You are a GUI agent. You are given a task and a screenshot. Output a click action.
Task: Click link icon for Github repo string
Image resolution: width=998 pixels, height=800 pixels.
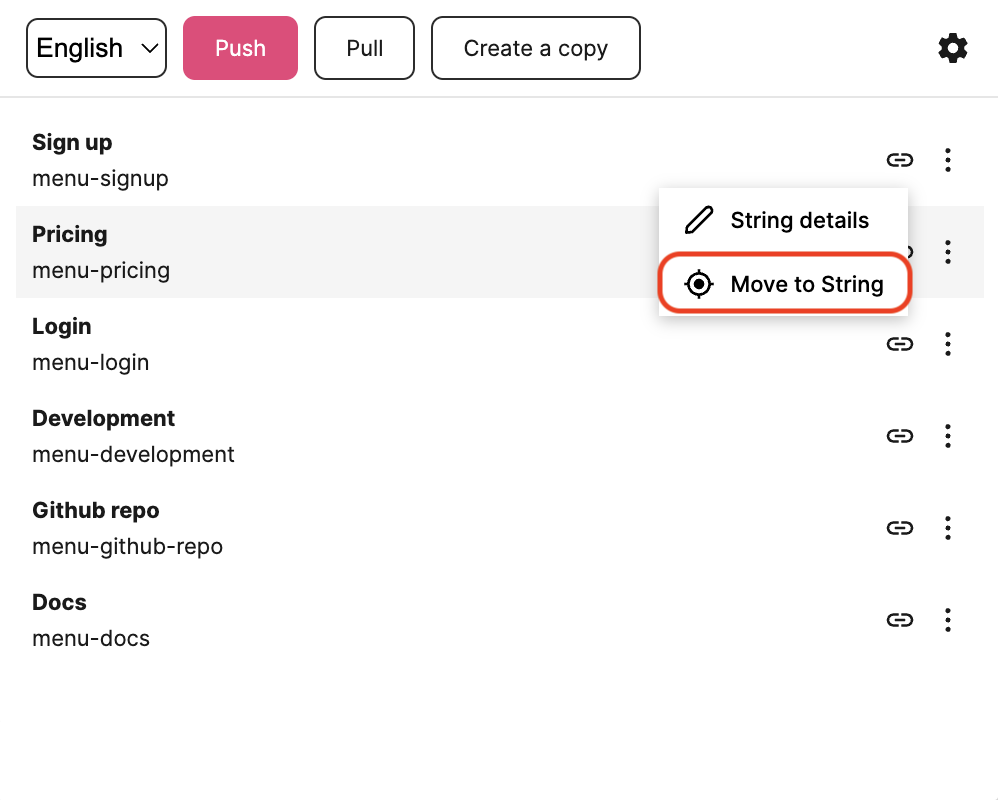[900, 528]
